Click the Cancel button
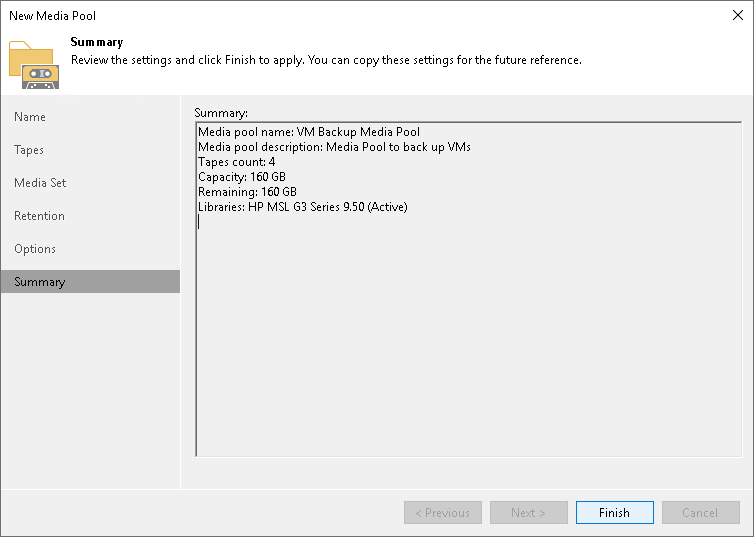Viewport: 754px width, 537px height. point(701,512)
